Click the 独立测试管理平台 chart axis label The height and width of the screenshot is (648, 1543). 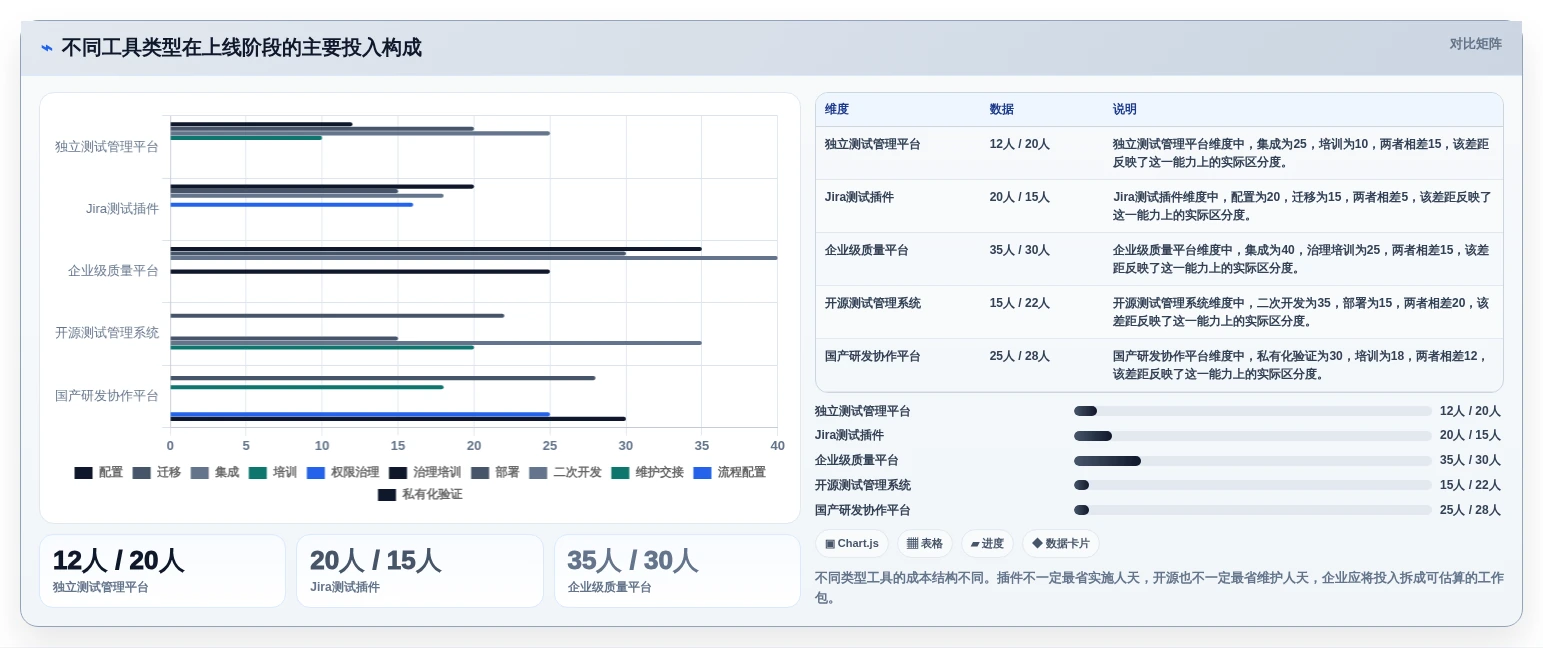(x=107, y=147)
